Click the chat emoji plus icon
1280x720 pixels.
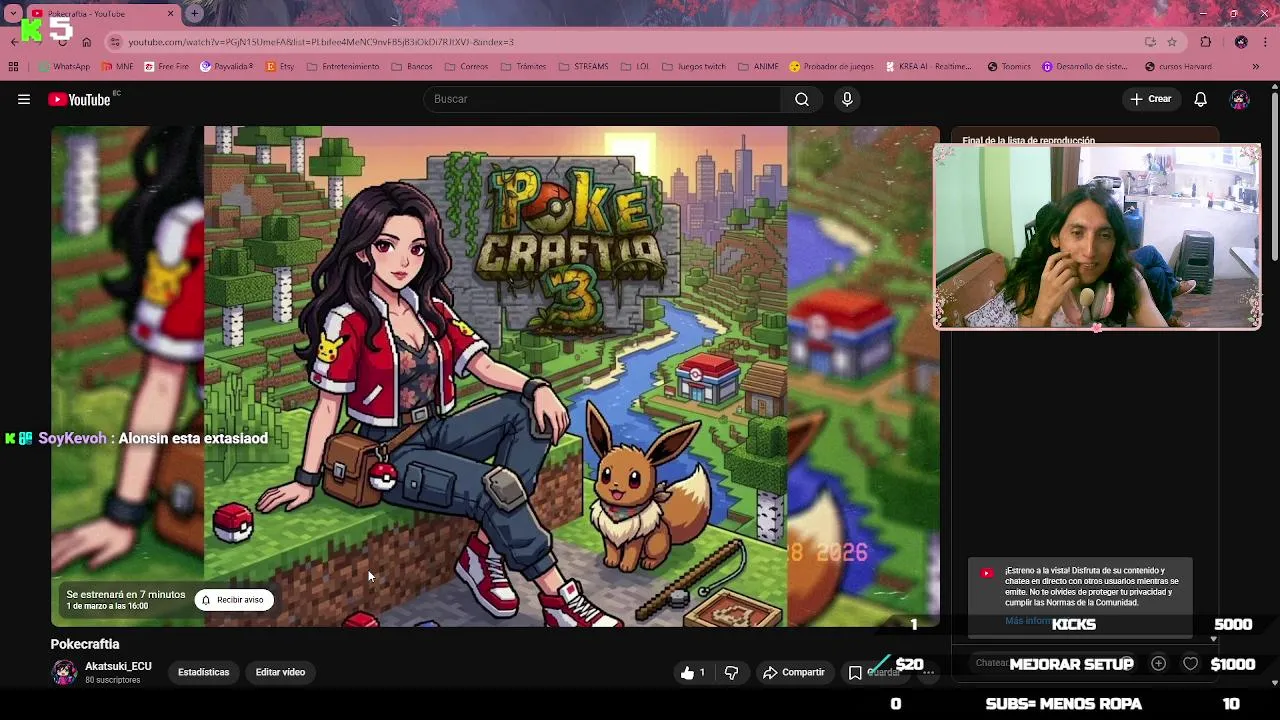(x=1158, y=663)
